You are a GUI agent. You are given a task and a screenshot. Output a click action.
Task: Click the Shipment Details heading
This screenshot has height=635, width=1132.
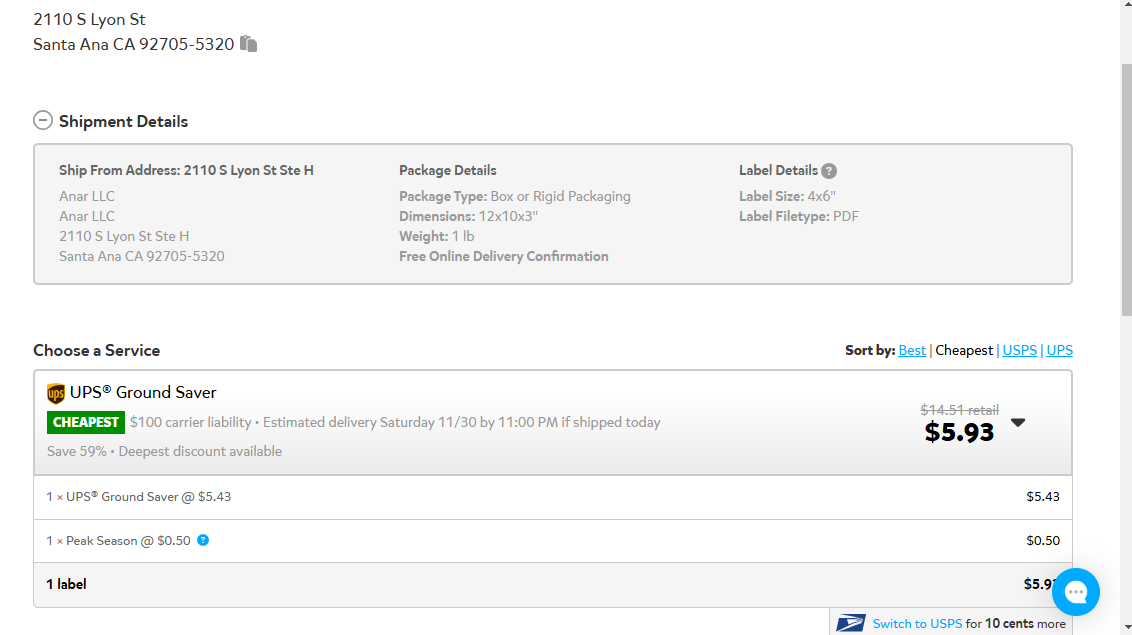coord(123,121)
